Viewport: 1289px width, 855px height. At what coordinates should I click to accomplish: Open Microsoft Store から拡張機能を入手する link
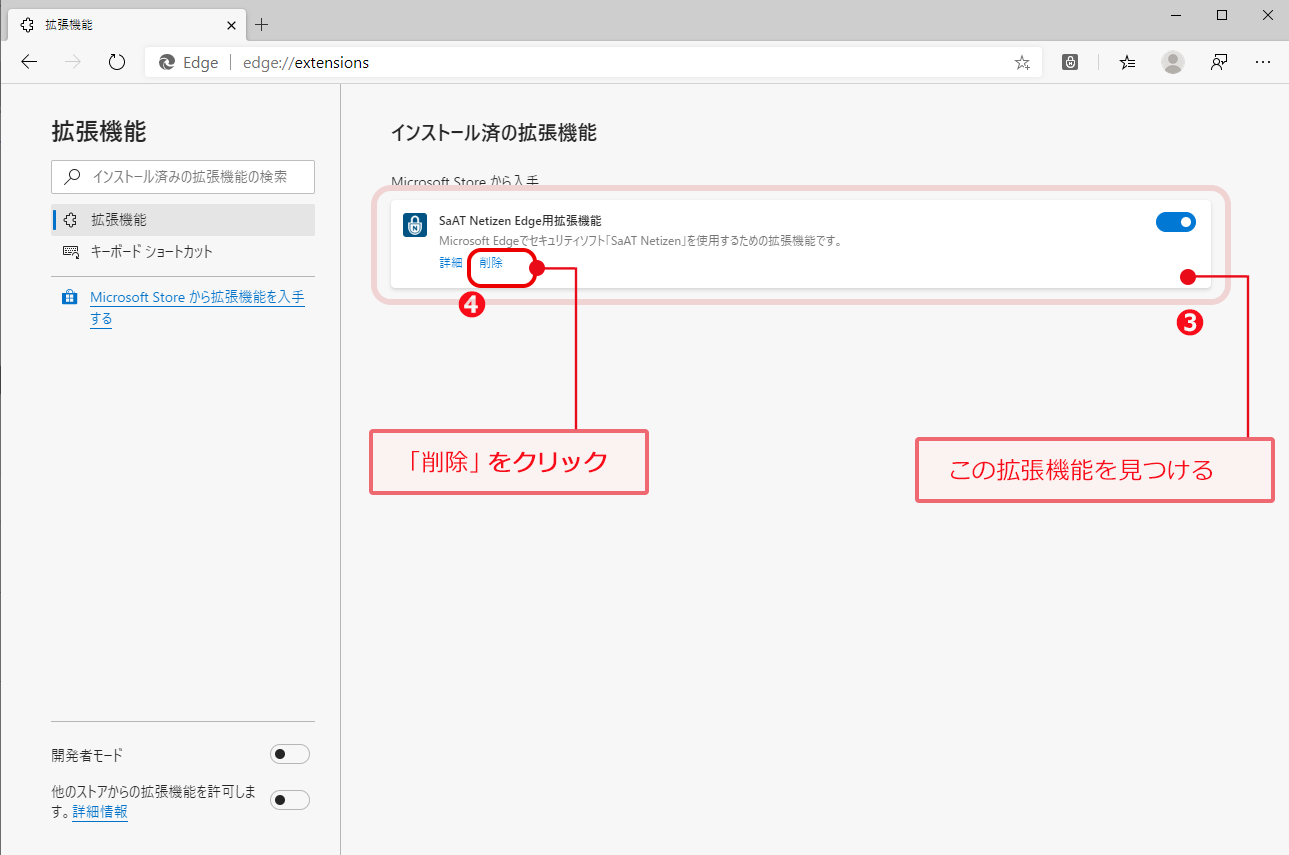point(197,297)
